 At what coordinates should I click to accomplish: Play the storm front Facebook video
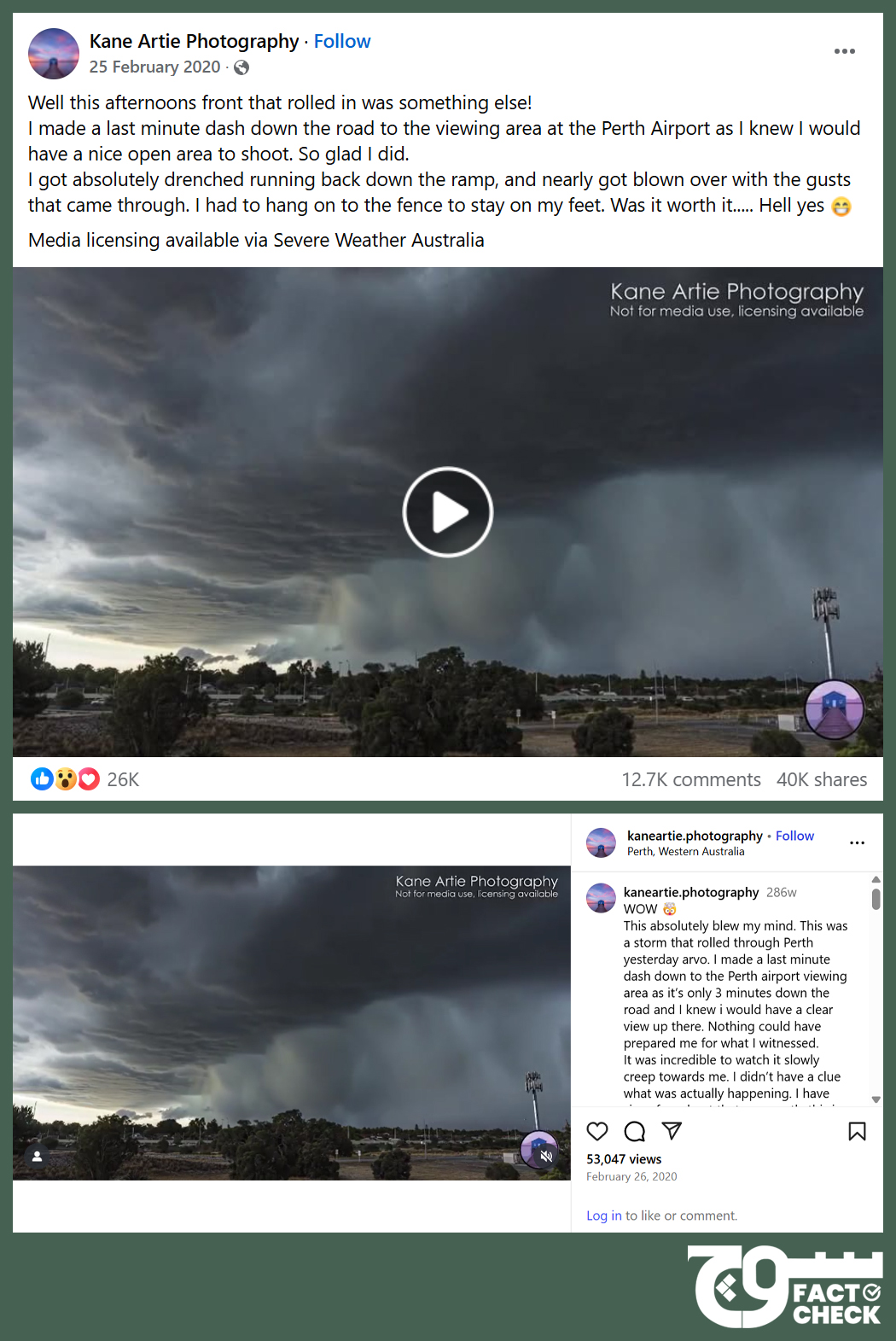pos(448,512)
